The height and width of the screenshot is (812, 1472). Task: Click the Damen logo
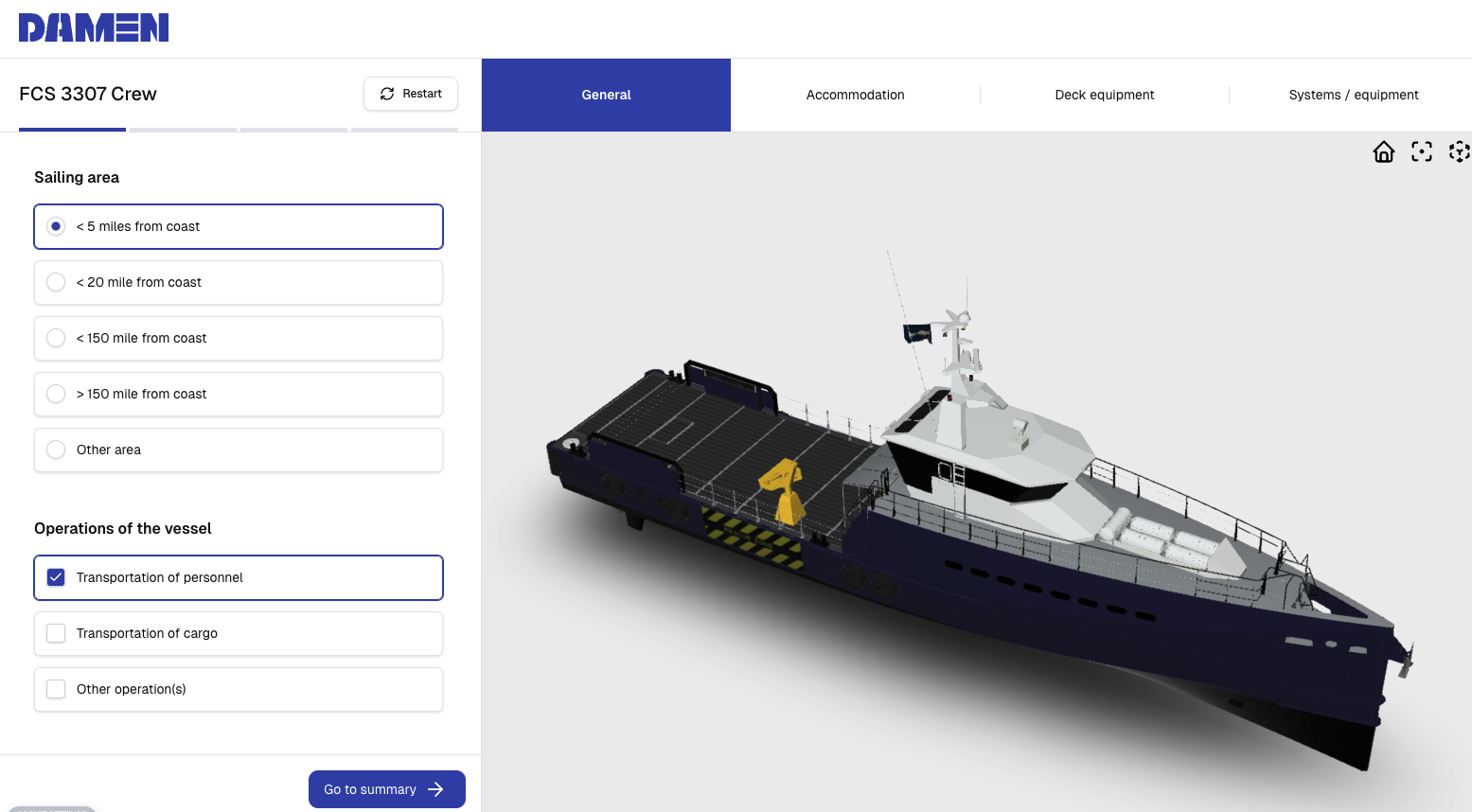[94, 28]
